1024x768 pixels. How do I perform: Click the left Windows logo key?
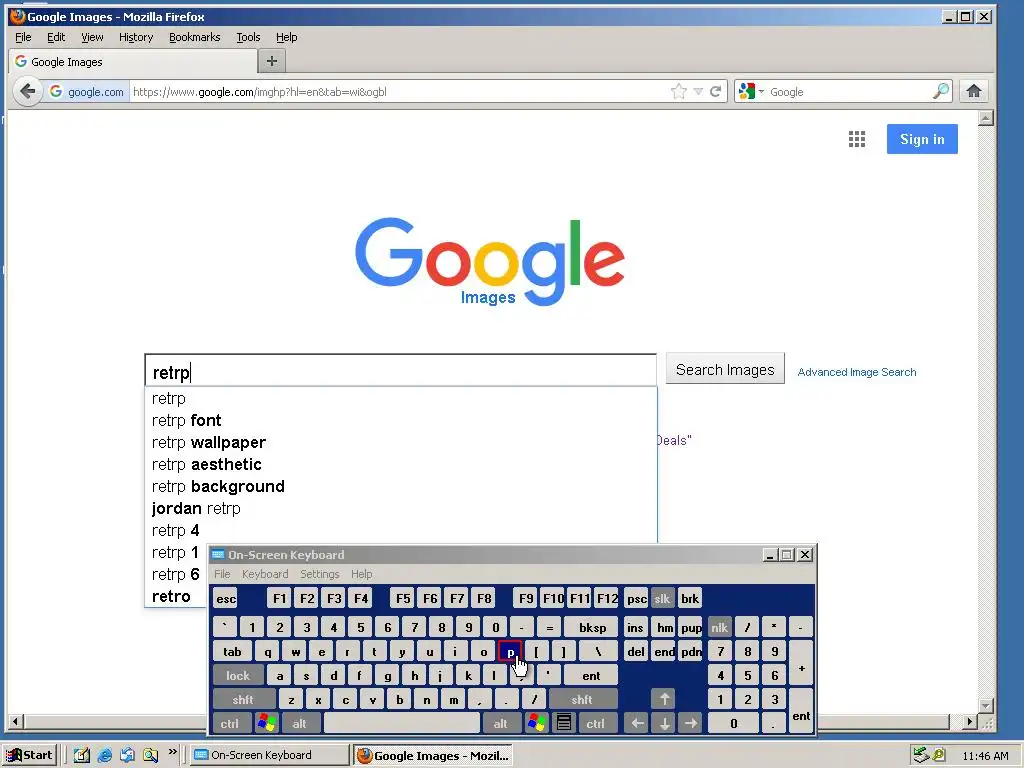pyautogui.click(x=266, y=724)
